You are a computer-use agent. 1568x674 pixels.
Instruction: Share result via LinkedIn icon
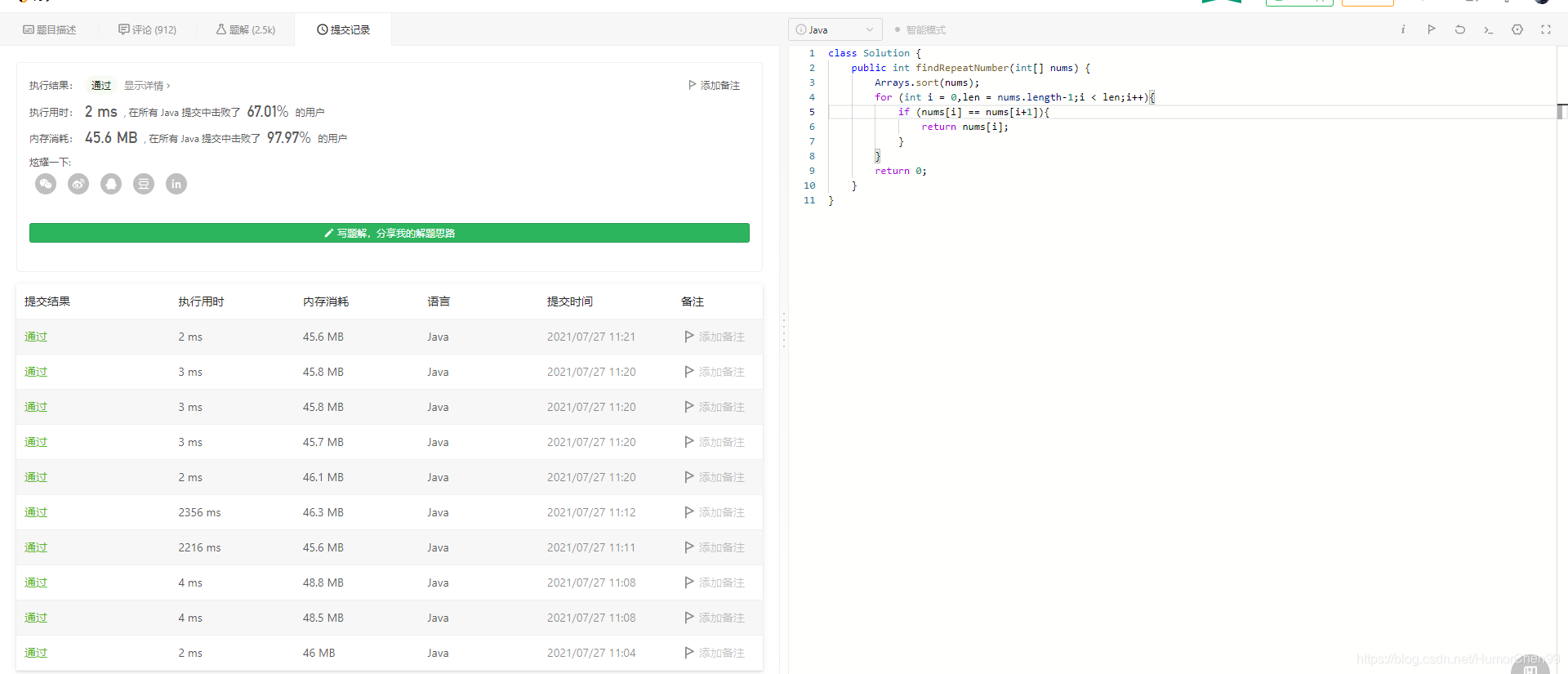pyautogui.click(x=176, y=184)
